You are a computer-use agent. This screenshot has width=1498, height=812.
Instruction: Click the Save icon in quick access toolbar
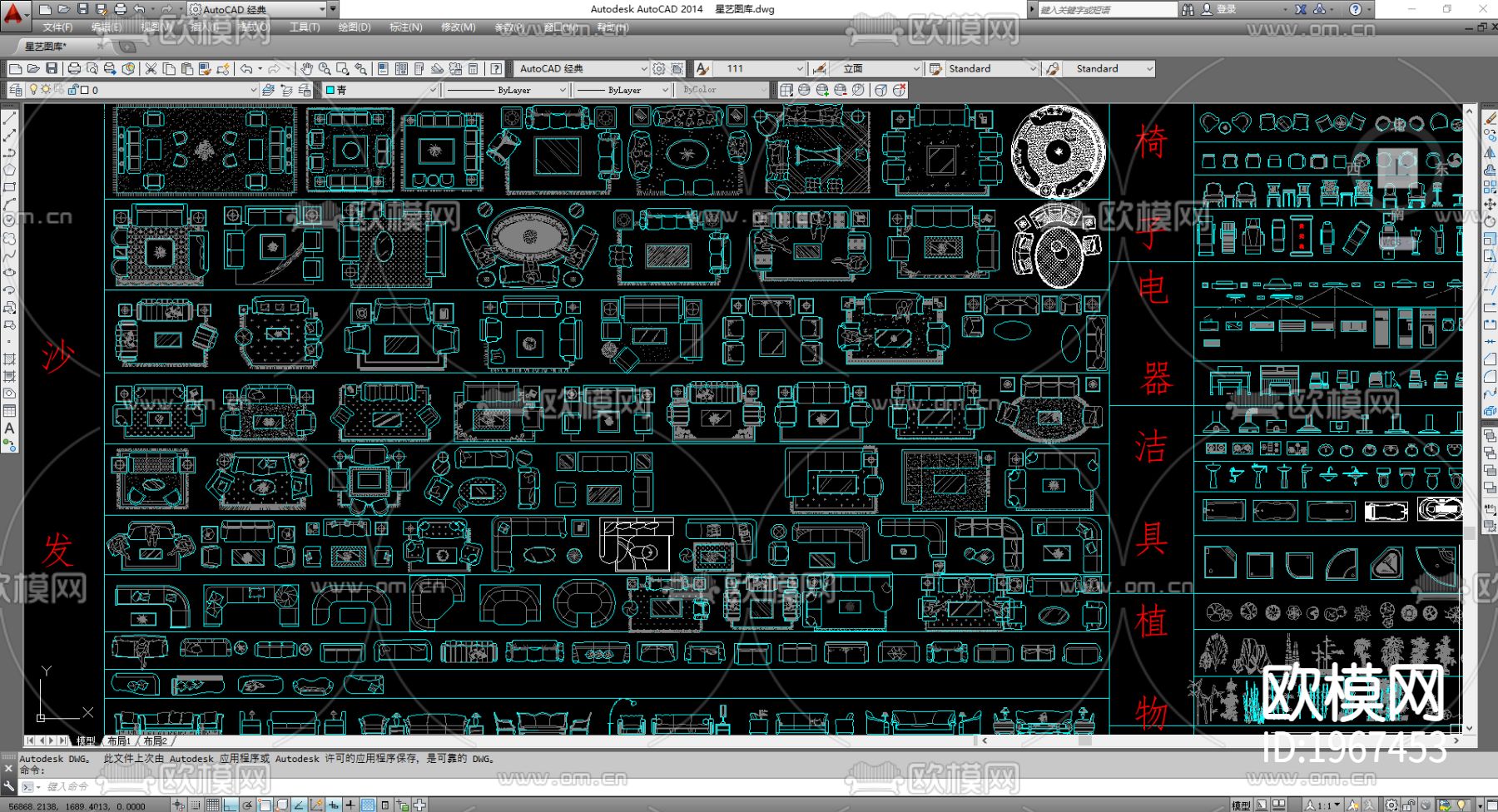pos(82,9)
